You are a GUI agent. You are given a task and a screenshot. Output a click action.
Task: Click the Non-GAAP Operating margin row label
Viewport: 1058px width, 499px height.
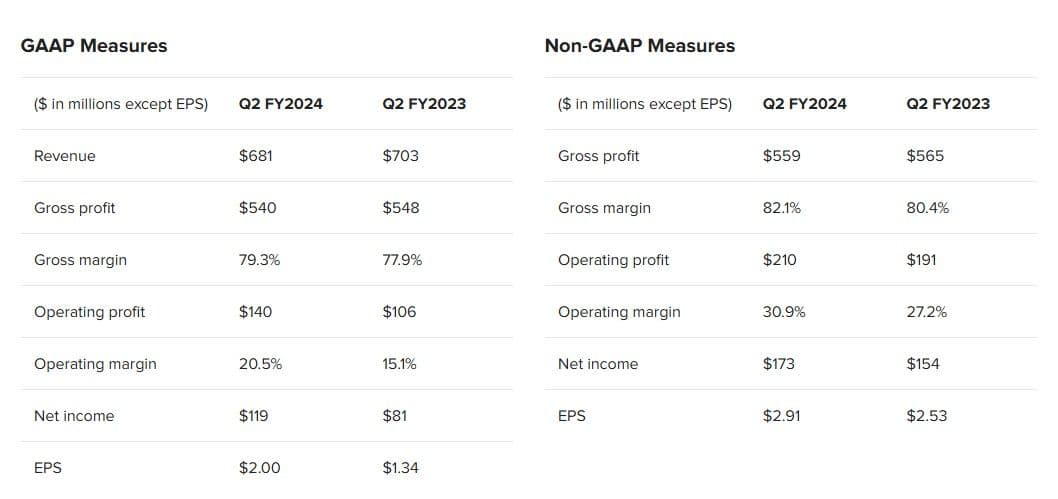point(619,312)
